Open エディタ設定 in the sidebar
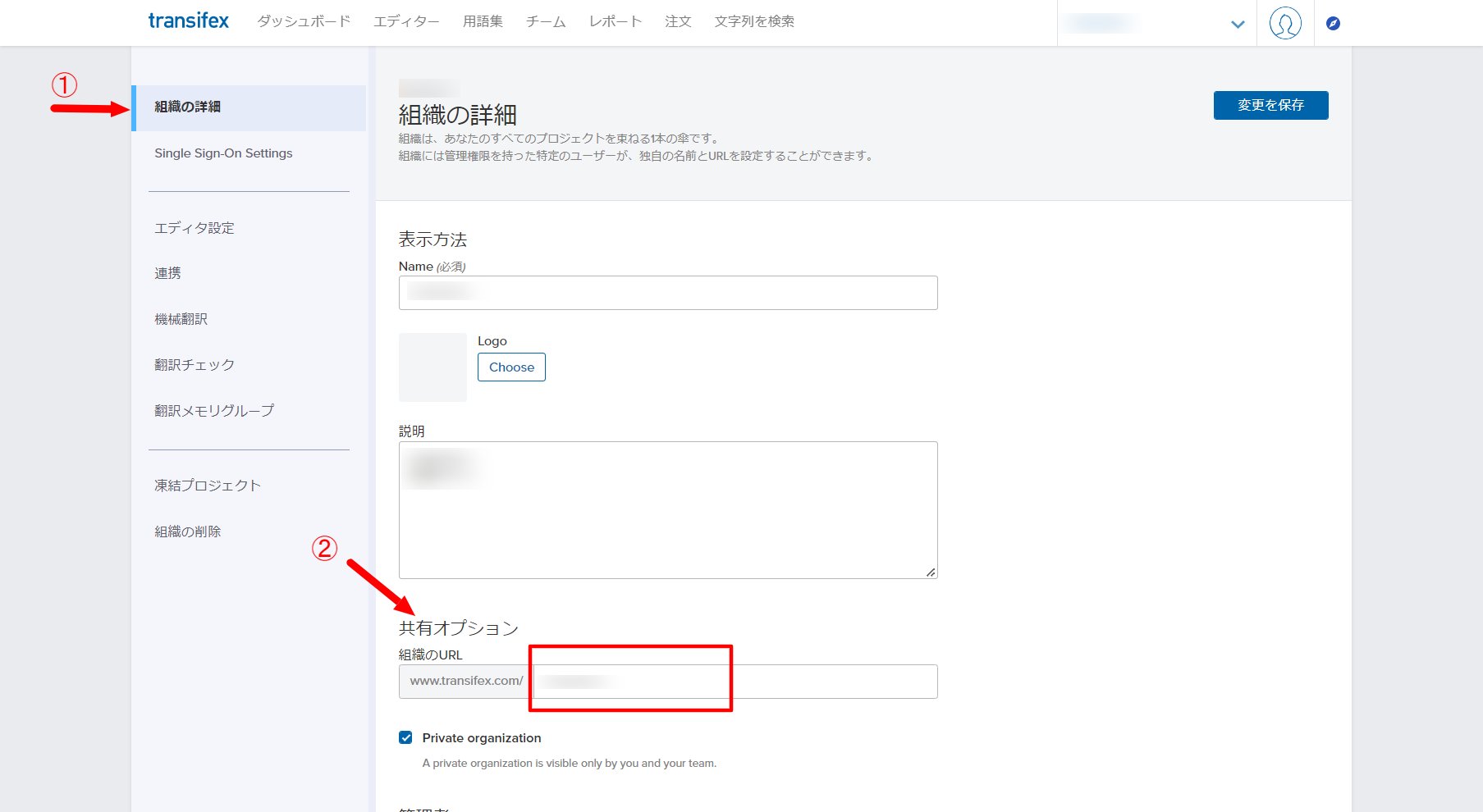This screenshot has height=812, width=1483. [195, 228]
